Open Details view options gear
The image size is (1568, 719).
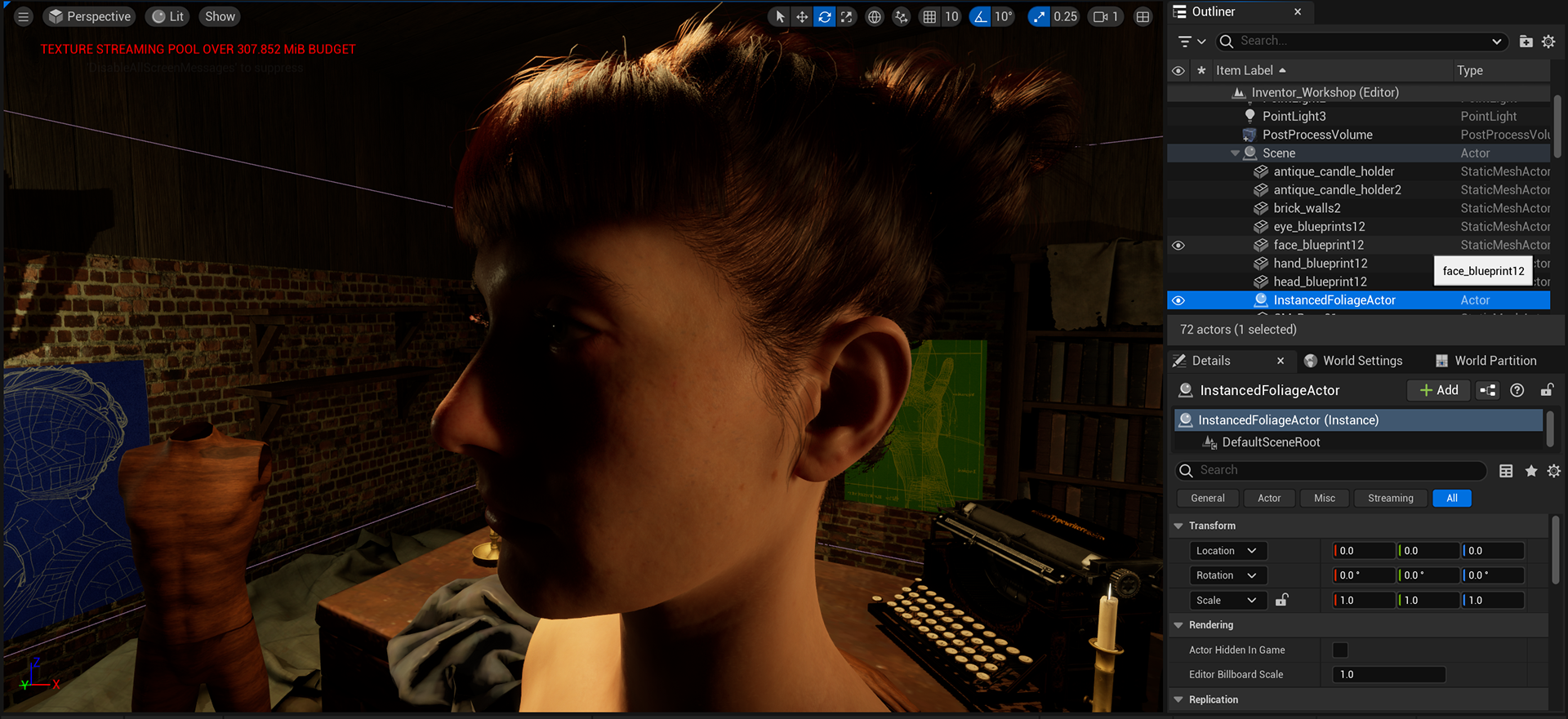(x=1553, y=471)
